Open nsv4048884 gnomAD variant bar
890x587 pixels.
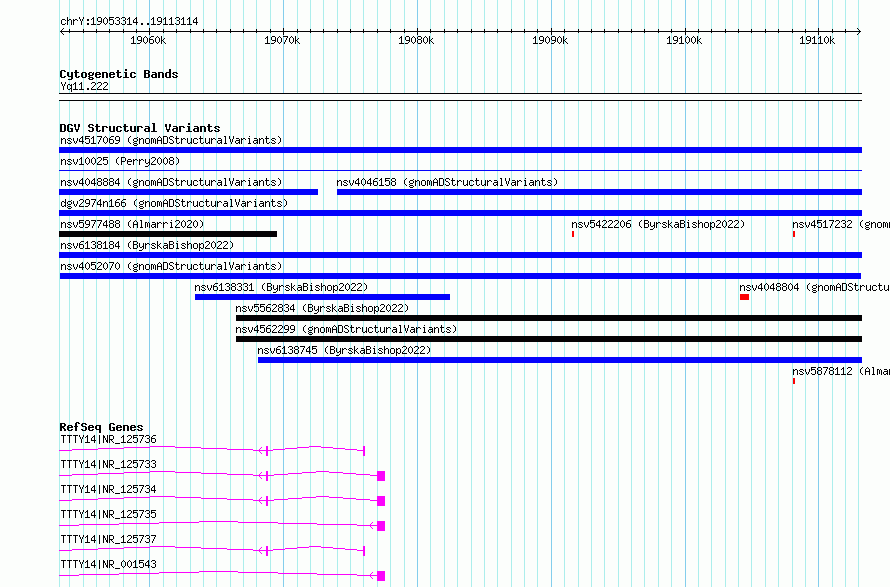188,192
